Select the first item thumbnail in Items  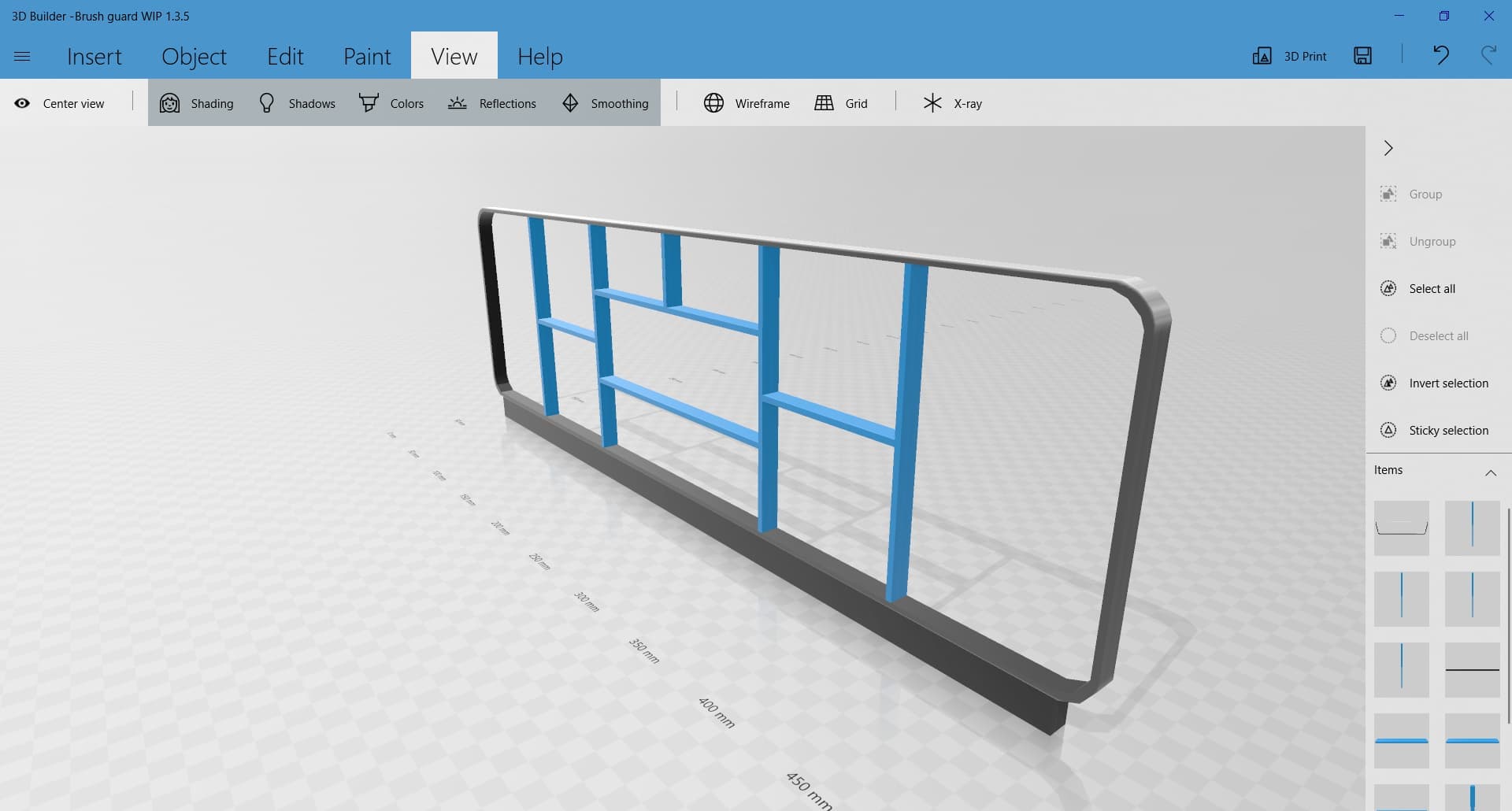click(1401, 528)
